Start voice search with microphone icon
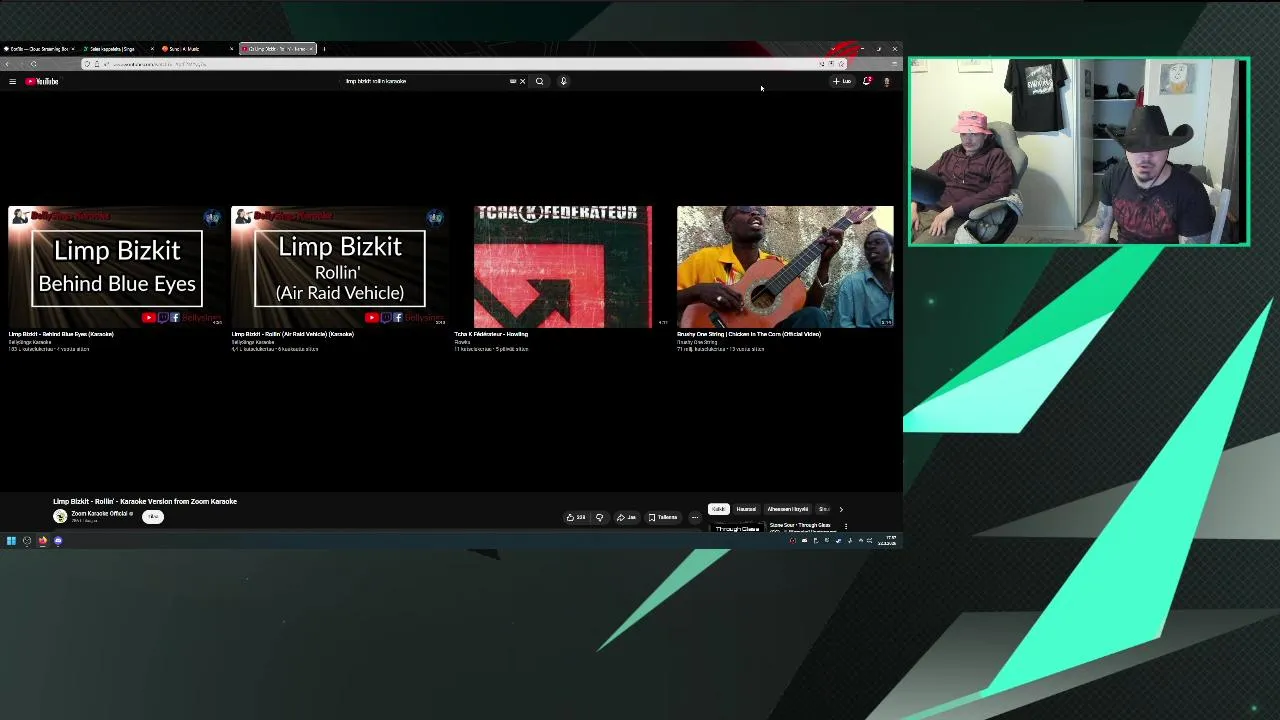This screenshot has width=1280, height=720. tap(563, 81)
